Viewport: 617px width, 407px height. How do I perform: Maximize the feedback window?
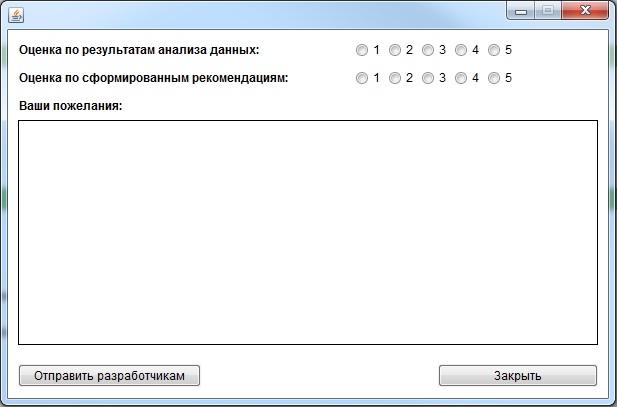pos(548,10)
